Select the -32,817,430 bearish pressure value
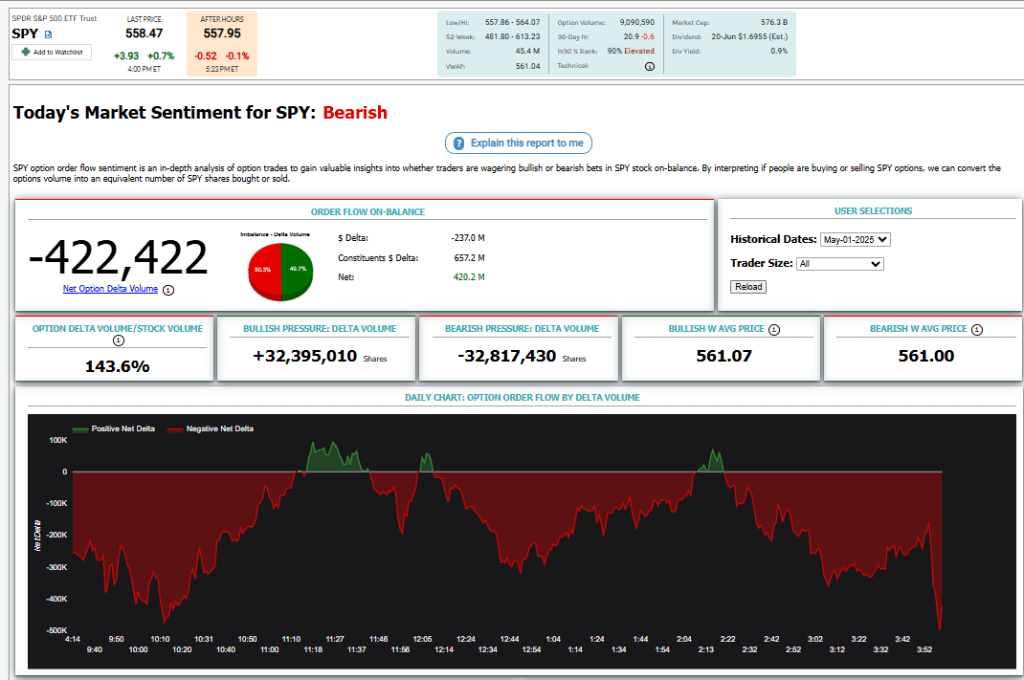1024x680 pixels. [x=507, y=356]
